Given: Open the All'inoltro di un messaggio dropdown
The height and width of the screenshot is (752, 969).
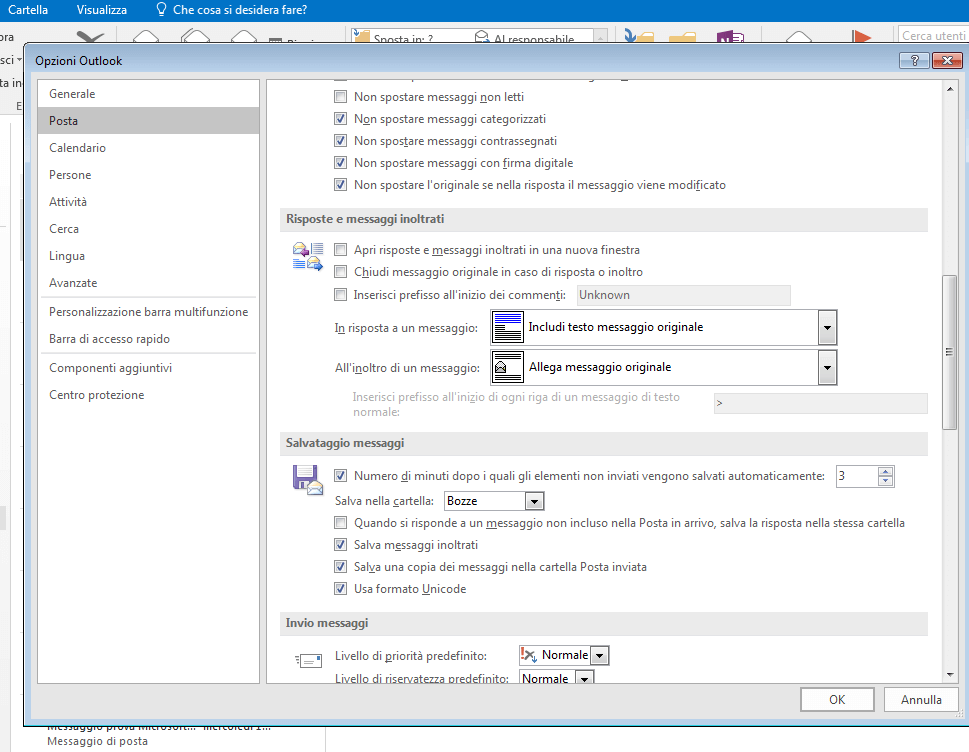Looking at the screenshot, I should (826, 367).
